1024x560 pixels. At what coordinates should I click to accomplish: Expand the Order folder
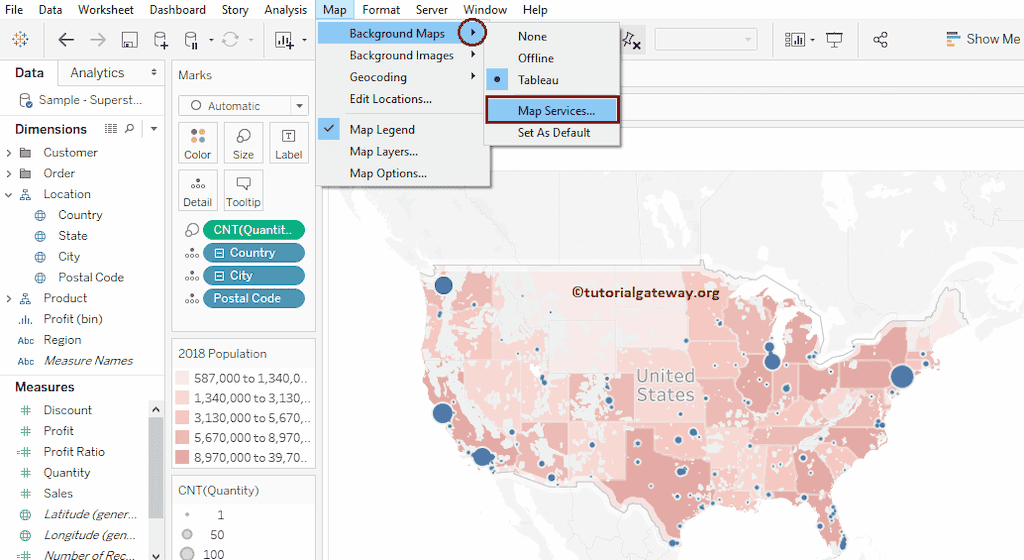point(8,174)
